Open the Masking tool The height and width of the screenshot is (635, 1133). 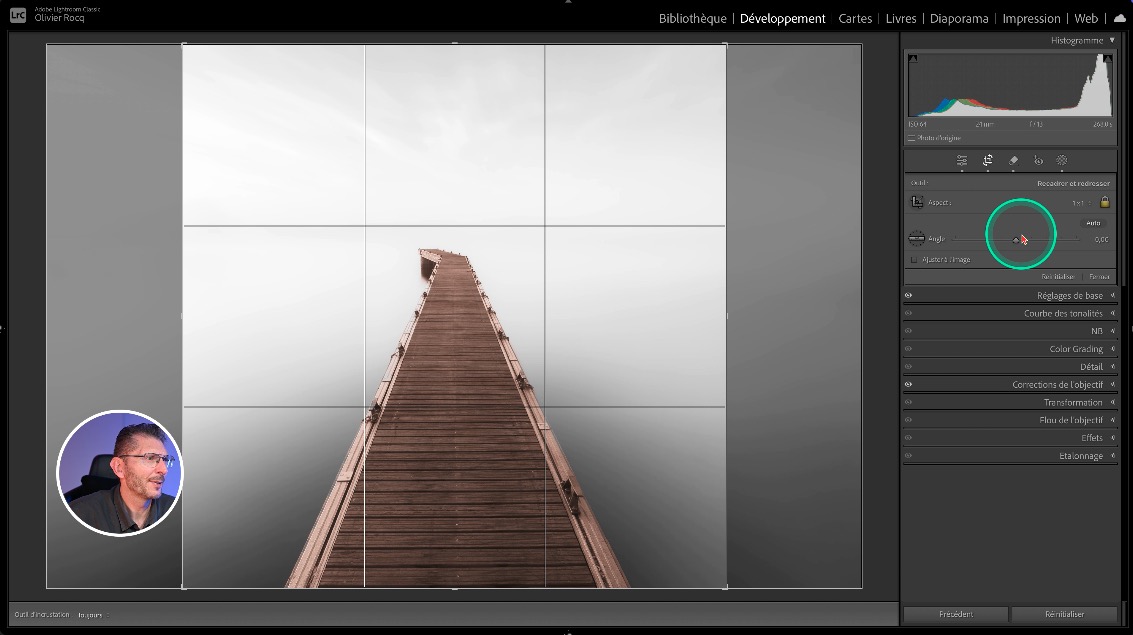[x=1062, y=160]
